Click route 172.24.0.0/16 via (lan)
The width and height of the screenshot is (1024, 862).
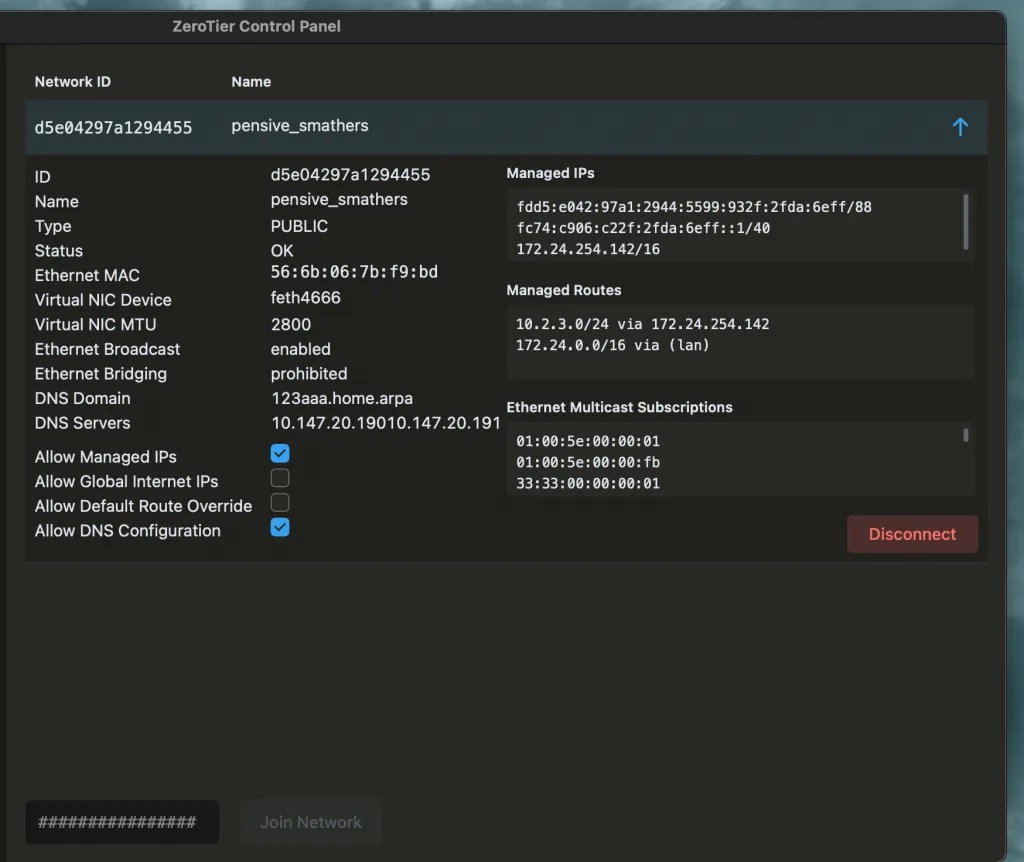pos(613,345)
